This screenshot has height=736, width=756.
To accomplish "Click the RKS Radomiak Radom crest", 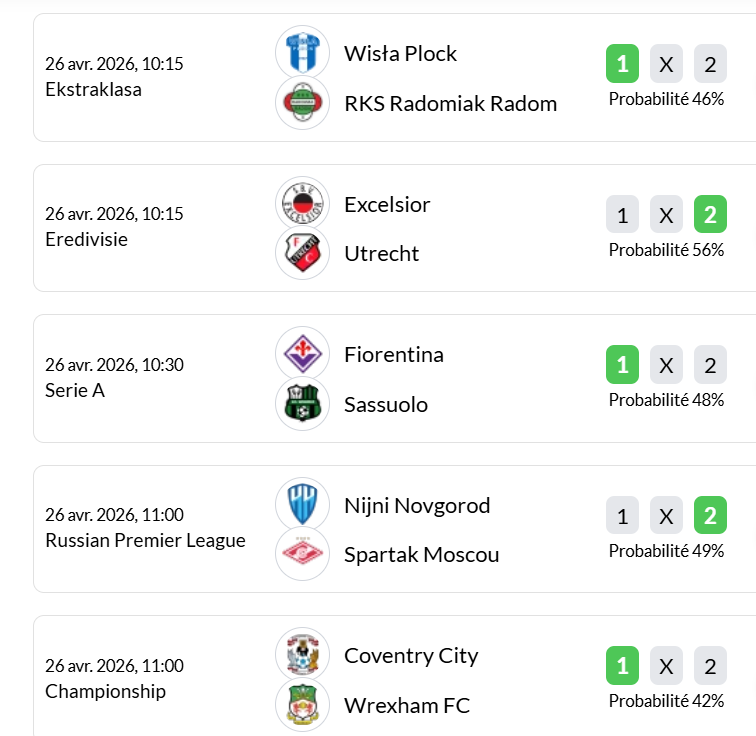I will (x=302, y=103).
